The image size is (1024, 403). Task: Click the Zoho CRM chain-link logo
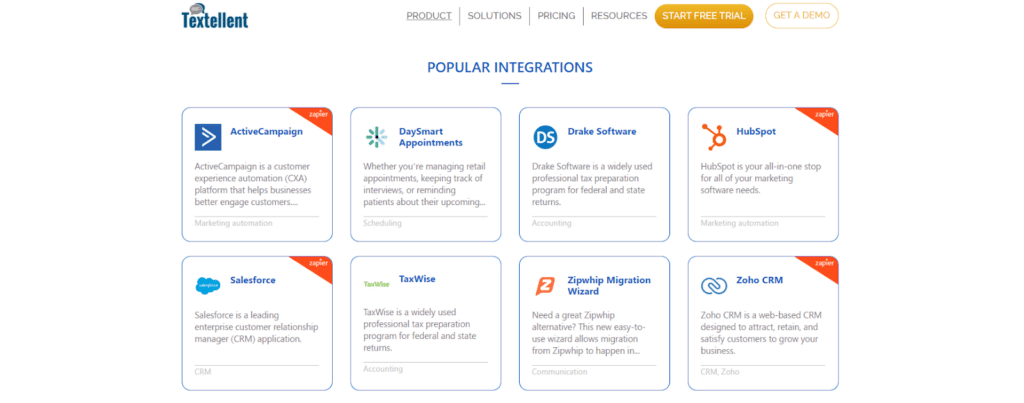pyautogui.click(x=713, y=285)
